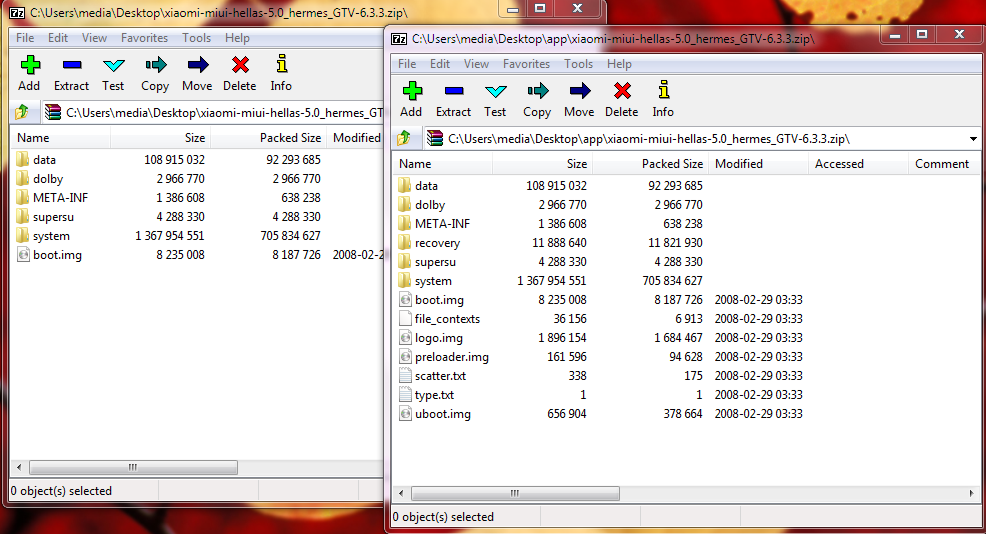
Task: Open the Tools menu in the right window
Action: coord(578,64)
